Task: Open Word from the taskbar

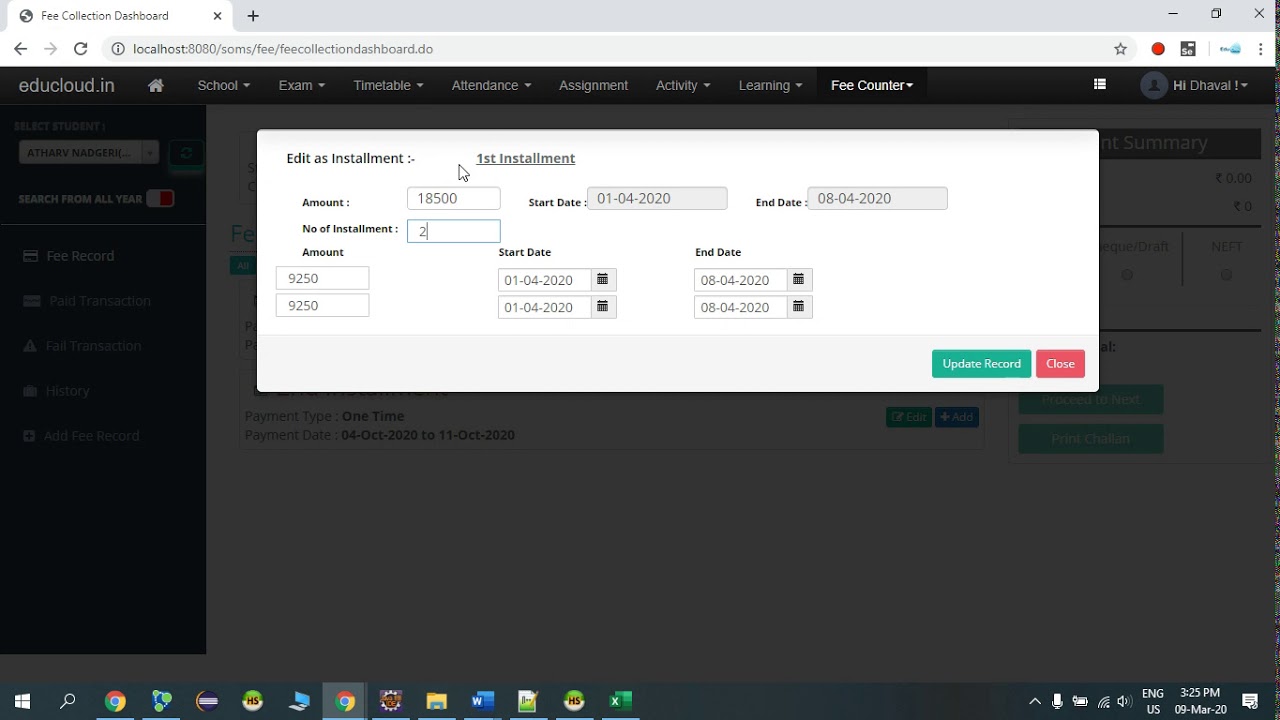Action: [483, 701]
